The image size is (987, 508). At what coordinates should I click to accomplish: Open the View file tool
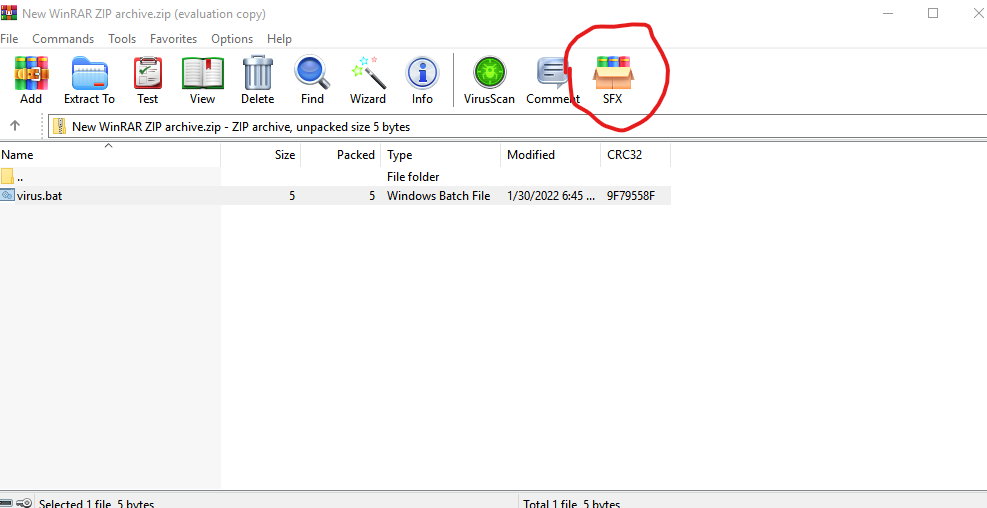coord(203,80)
